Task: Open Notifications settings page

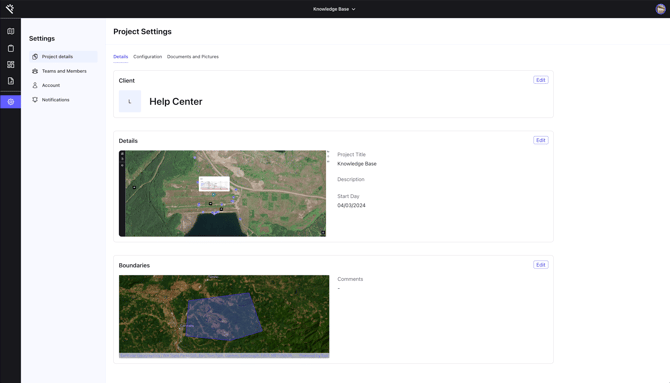Action: (x=63, y=100)
